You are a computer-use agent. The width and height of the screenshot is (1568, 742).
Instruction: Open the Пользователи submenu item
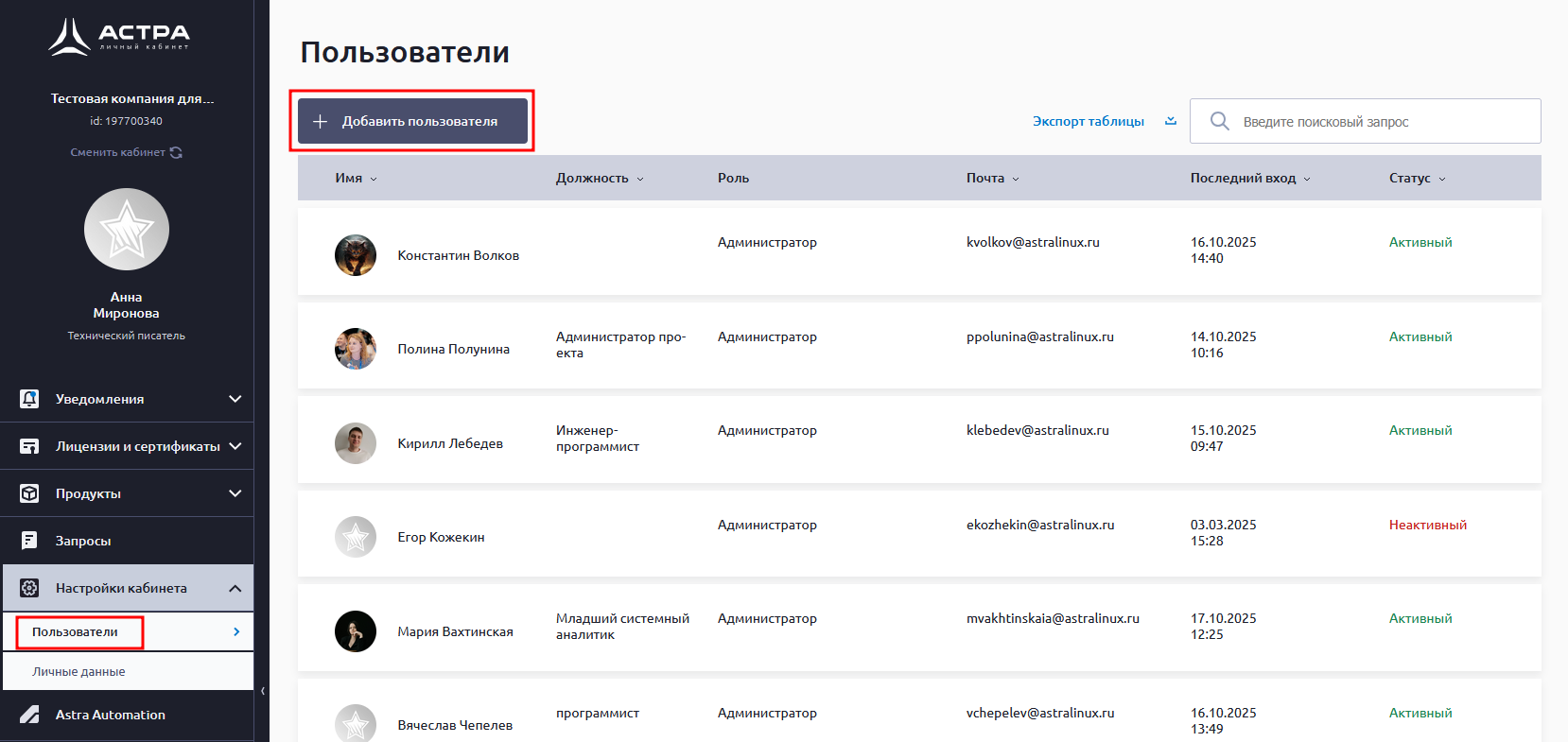click(x=76, y=631)
